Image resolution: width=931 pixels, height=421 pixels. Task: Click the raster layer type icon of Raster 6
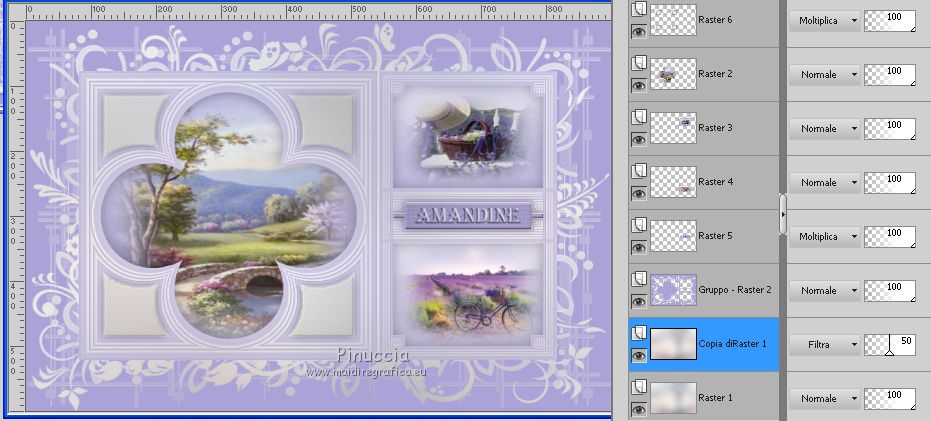pos(639,9)
